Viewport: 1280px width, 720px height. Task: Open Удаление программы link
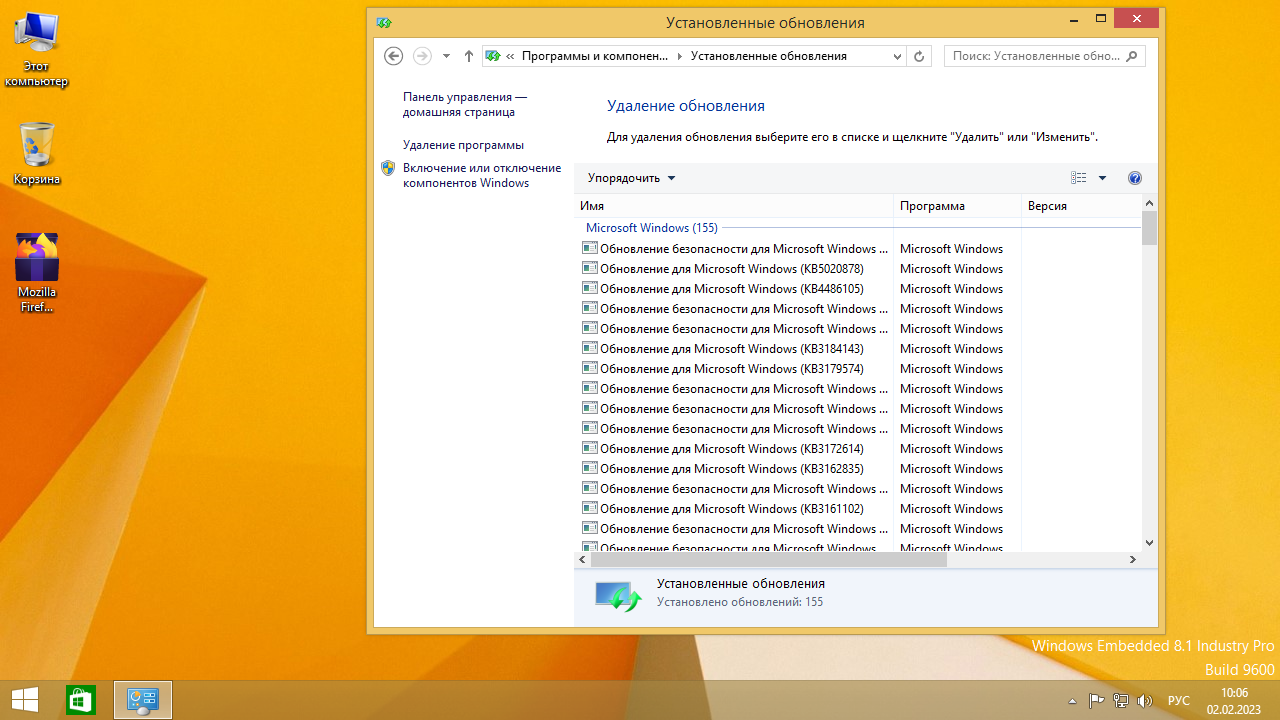tap(463, 145)
